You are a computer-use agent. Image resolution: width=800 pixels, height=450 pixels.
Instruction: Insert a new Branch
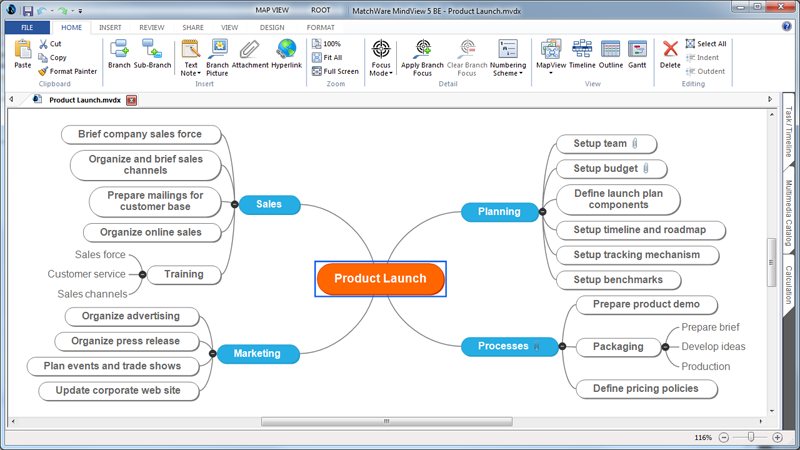coord(119,54)
